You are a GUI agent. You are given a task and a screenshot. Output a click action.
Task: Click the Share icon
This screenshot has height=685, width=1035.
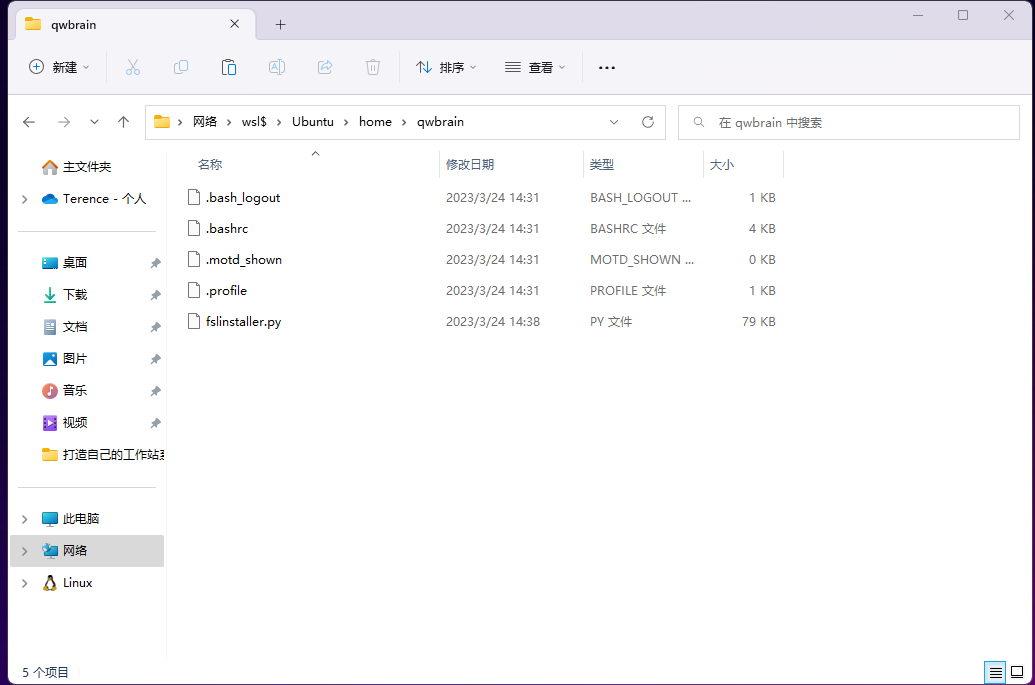[325, 67]
